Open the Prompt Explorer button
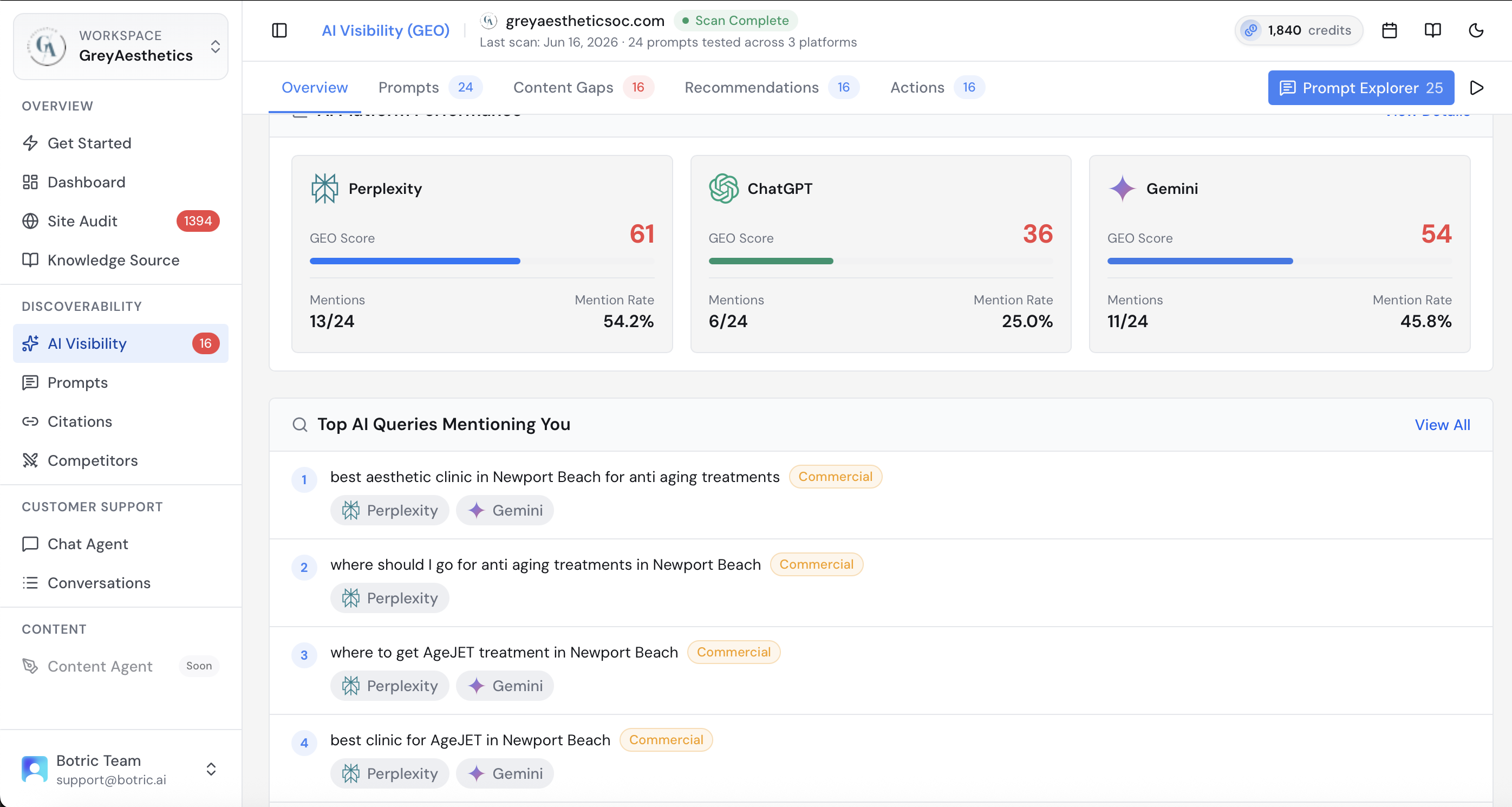 [x=1361, y=87]
